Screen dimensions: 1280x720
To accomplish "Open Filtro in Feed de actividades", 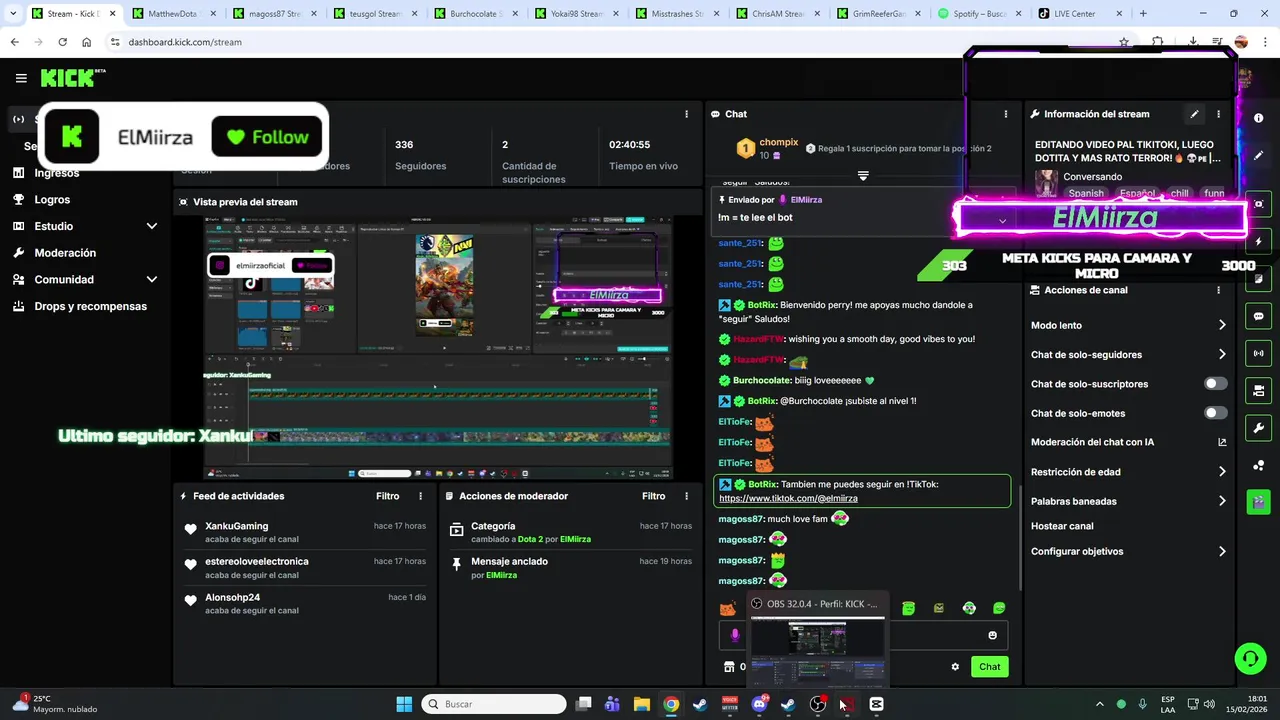I will pos(387,496).
